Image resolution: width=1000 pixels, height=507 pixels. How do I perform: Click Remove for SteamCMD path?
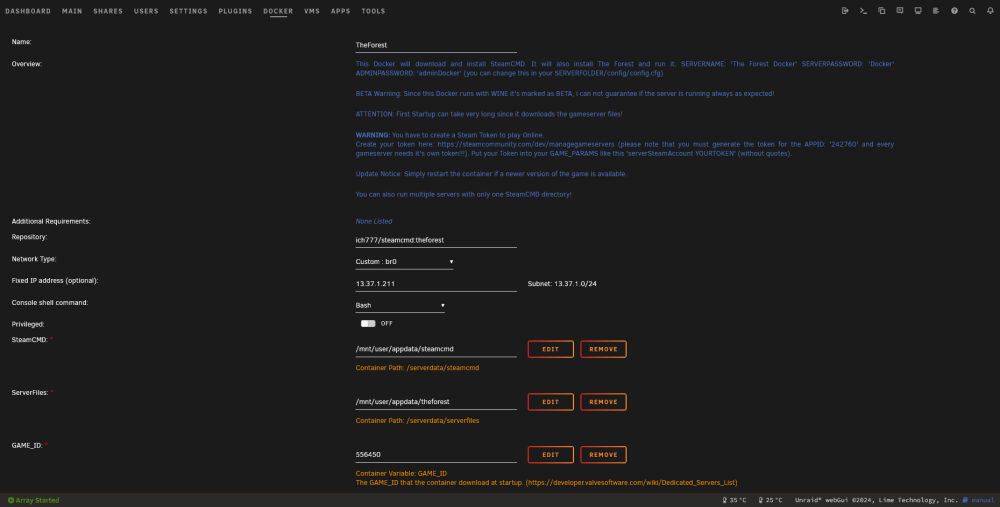click(x=603, y=349)
